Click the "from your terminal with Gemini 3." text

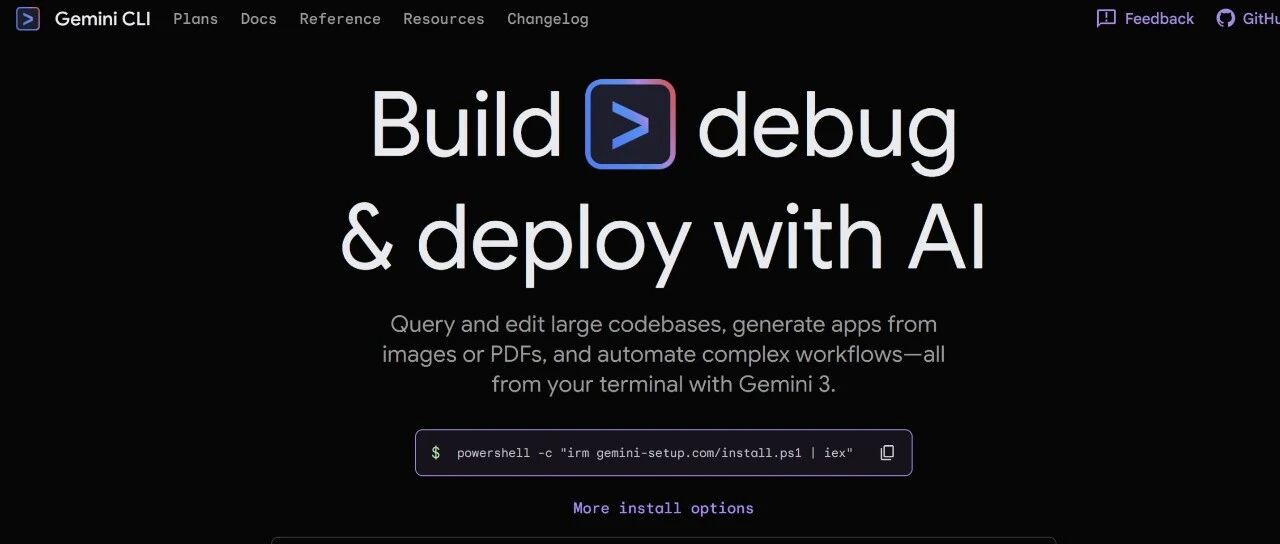[663, 384]
